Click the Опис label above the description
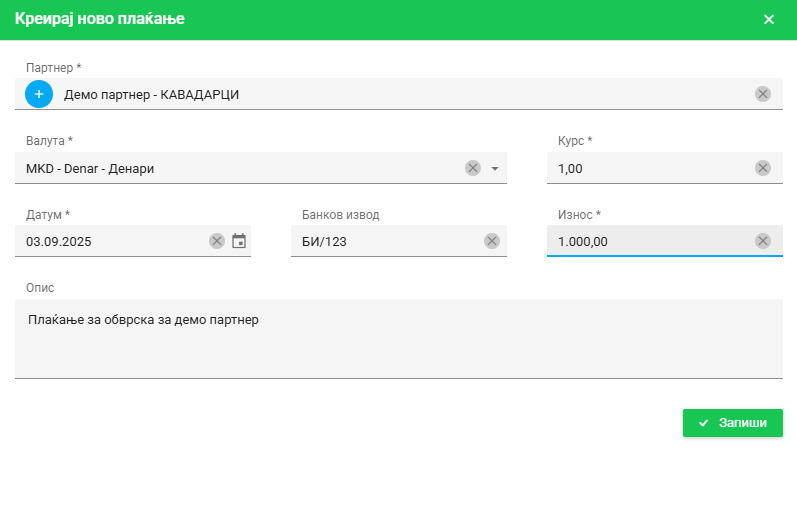797x517 pixels. [40, 288]
